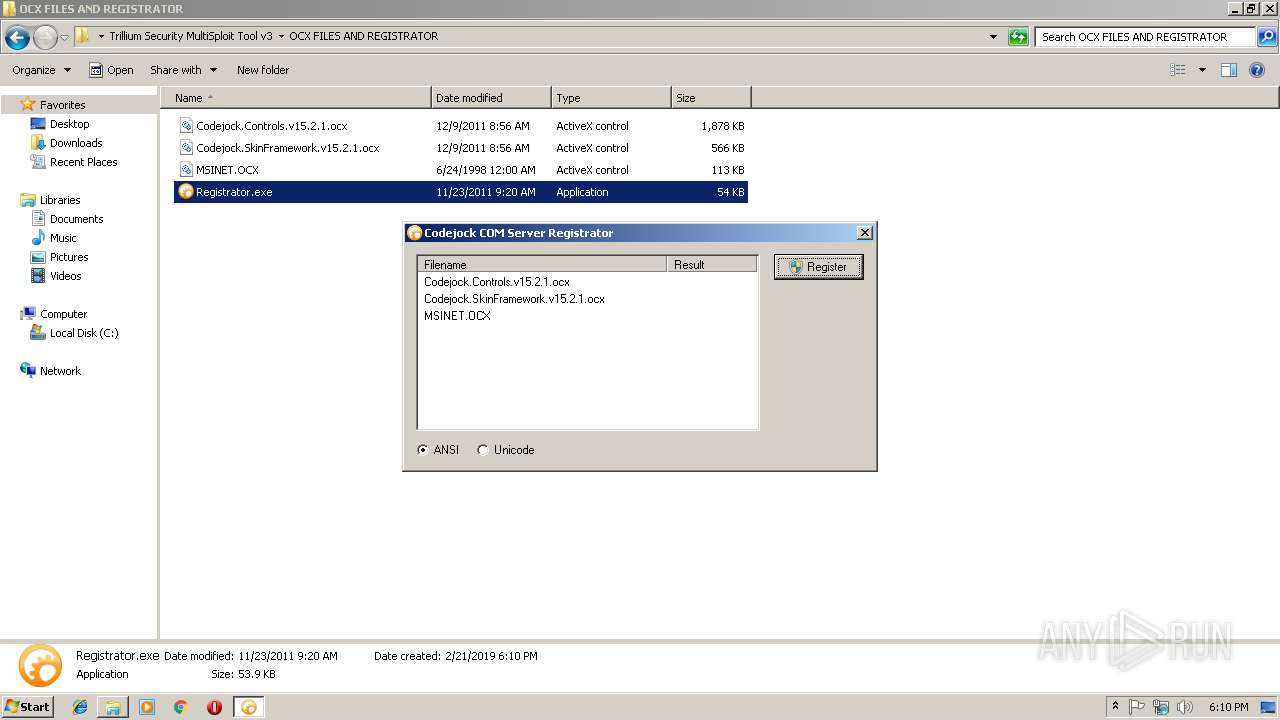The image size is (1280, 720).
Task: Click the Register button in Codejock dialog
Action: [x=818, y=267]
